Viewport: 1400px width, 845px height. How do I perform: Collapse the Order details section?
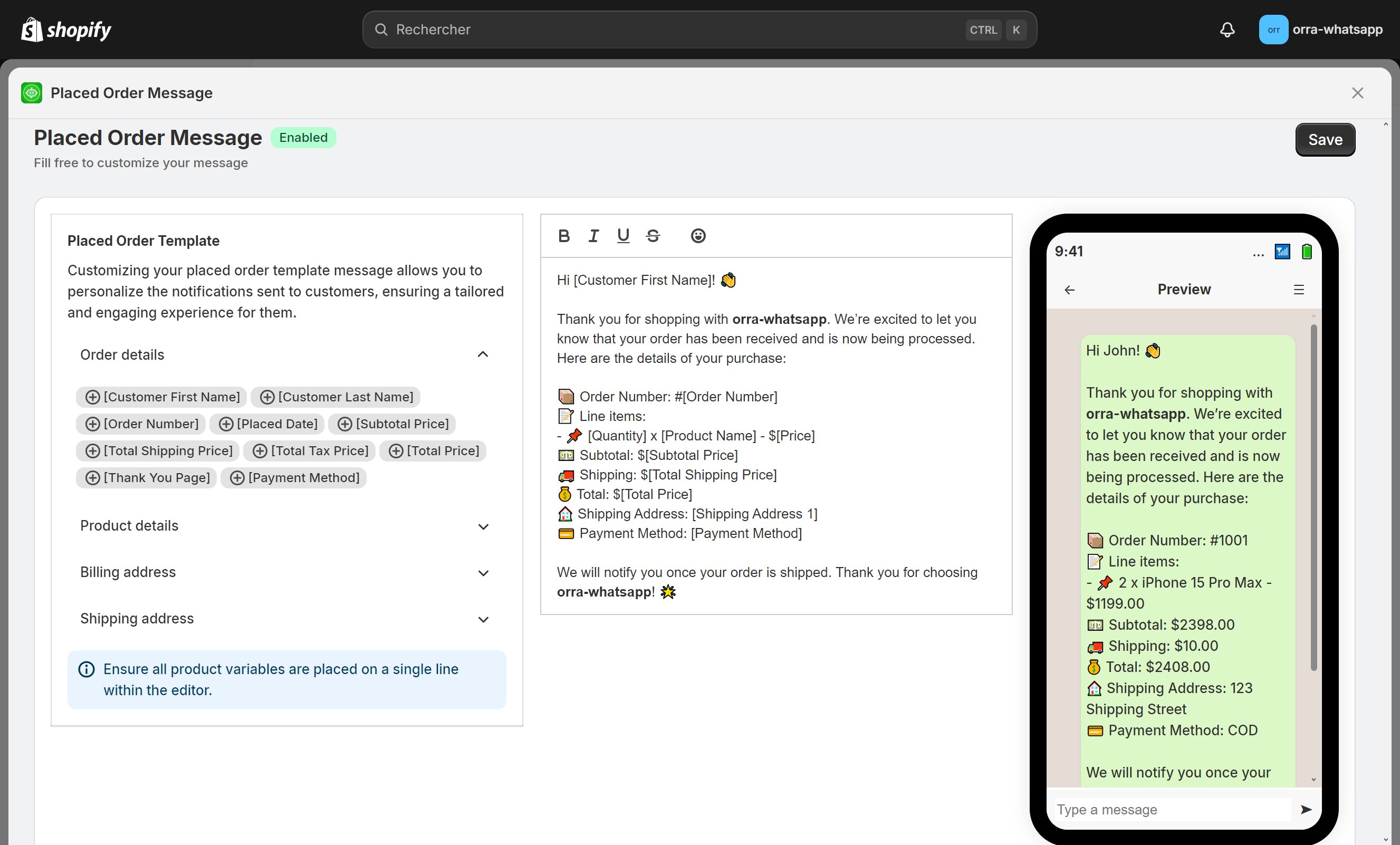[x=483, y=354]
